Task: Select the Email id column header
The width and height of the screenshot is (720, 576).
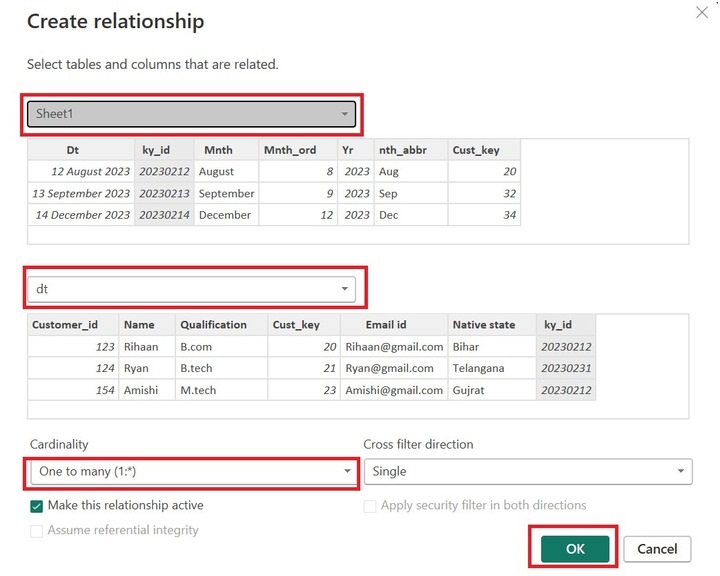Action: (x=385, y=325)
